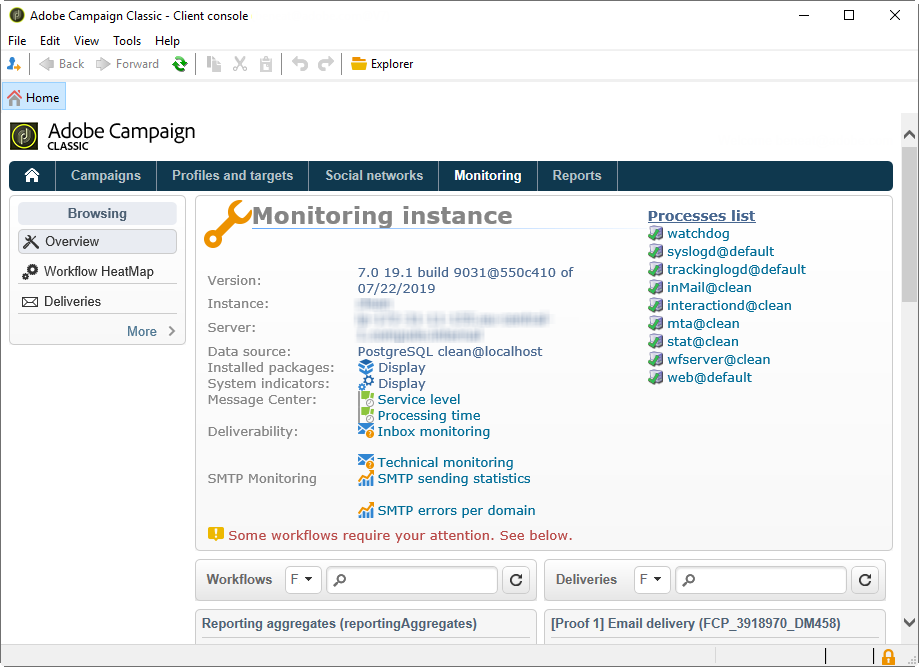Screen dimensions: 919x667
Task: Switch to the Monitoring tab
Action: click(488, 175)
